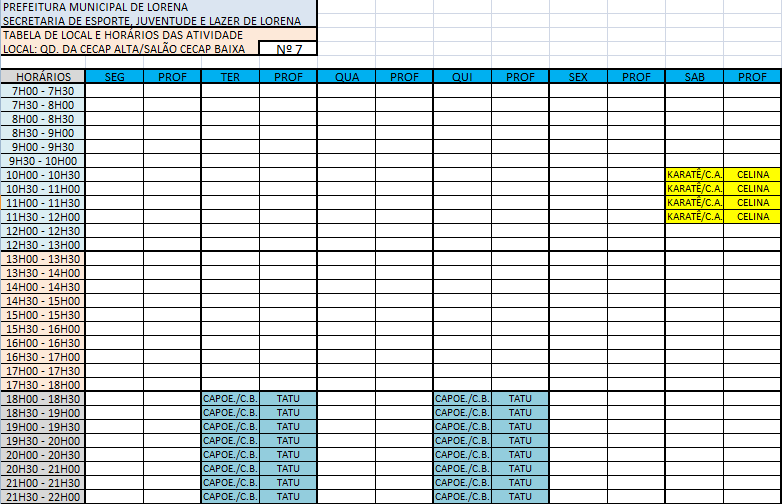
Task: Select KARATÊ/C.A. cell in 10H00 - 10H30 row
Action: click(694, 174)
